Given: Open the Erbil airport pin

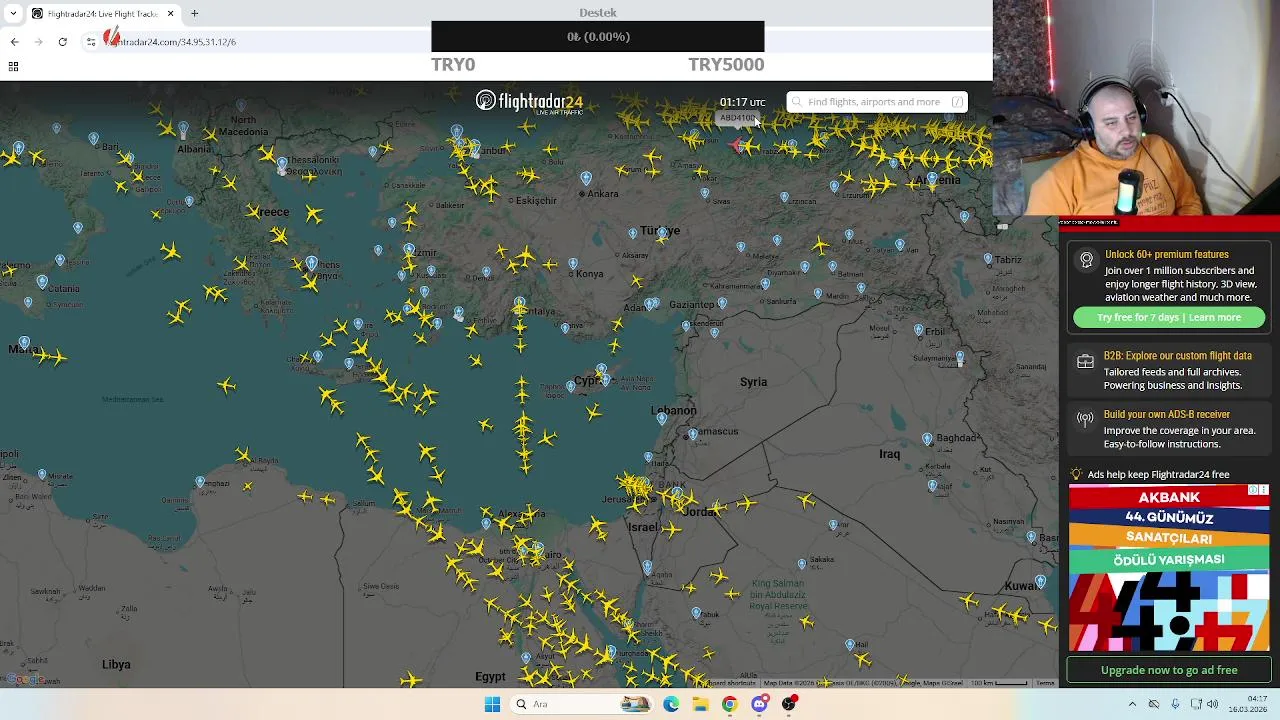Looking at the screenshot, I should pyautogui.click(x=918, y=330).
